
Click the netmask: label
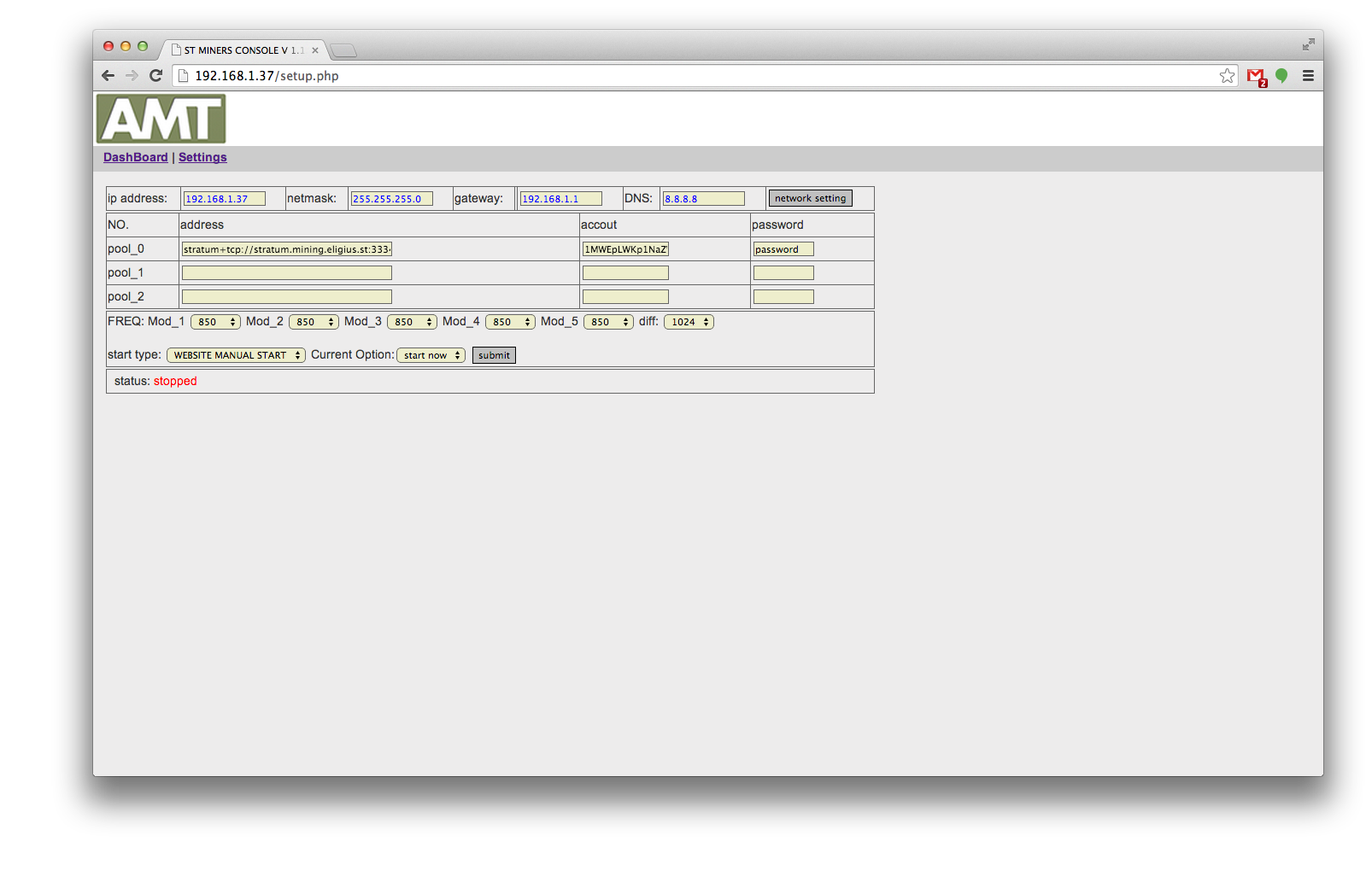312,198
